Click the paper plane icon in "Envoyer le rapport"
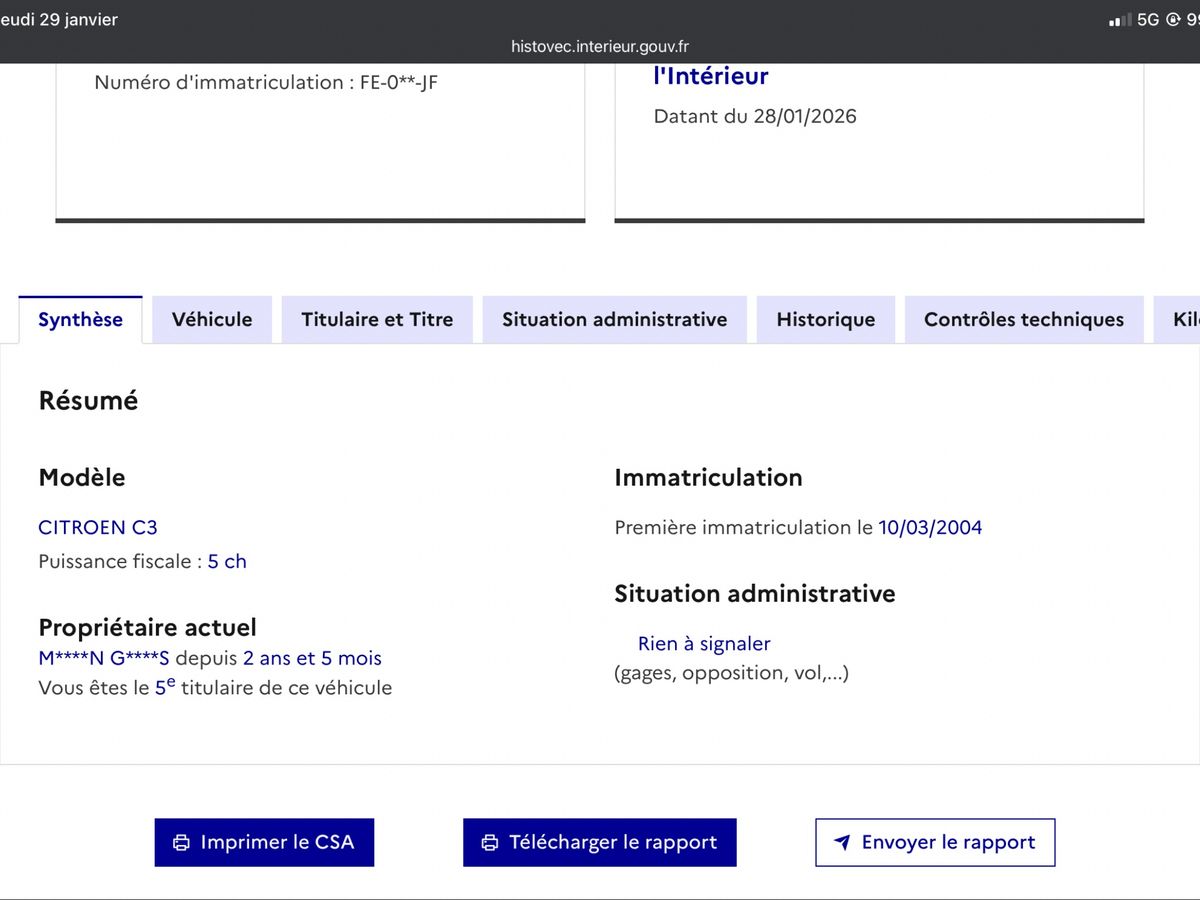This screenshot has width=1200, height=900. 842,842
